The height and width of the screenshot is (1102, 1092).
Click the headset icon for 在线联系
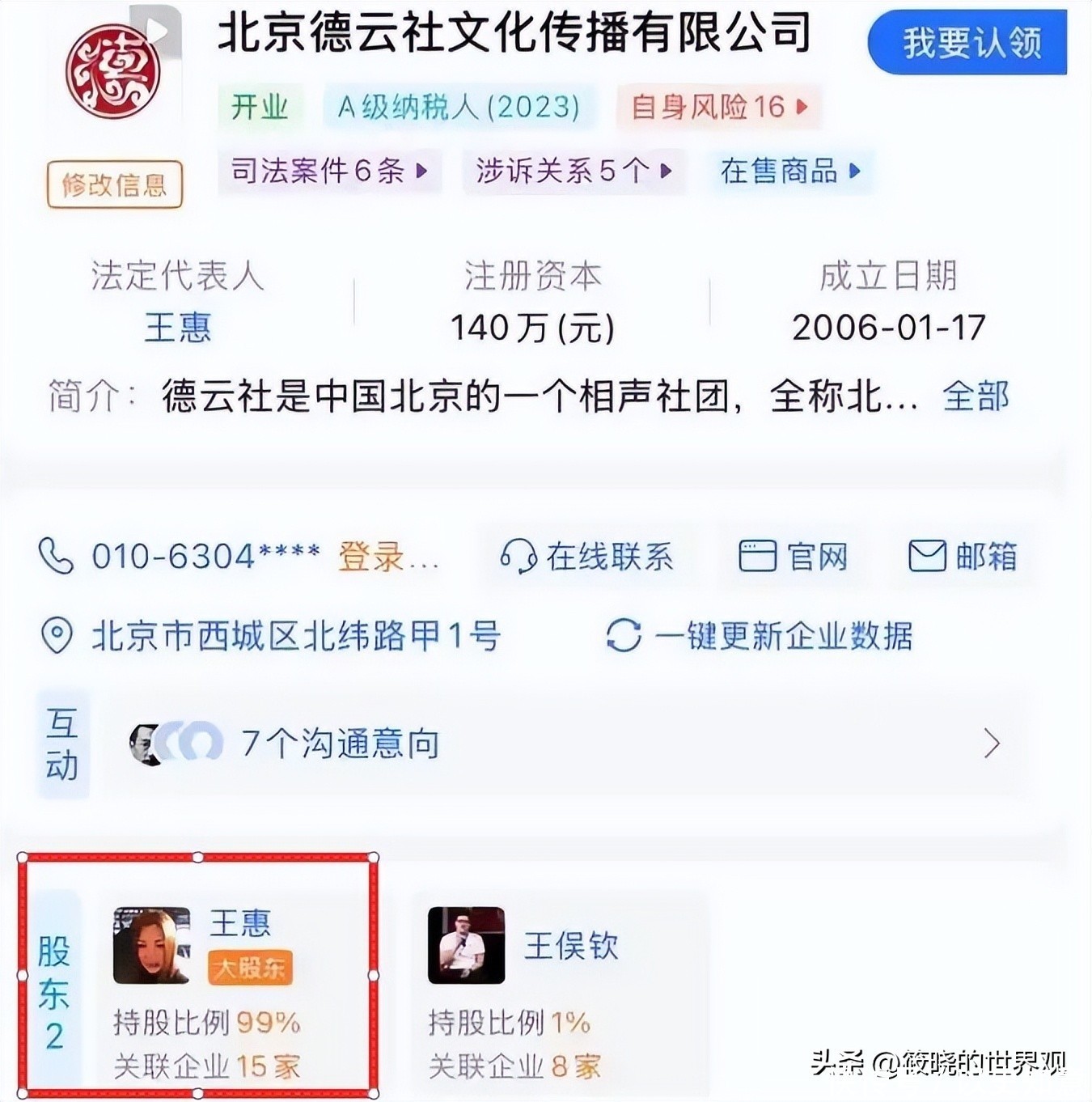coord(518,557)
